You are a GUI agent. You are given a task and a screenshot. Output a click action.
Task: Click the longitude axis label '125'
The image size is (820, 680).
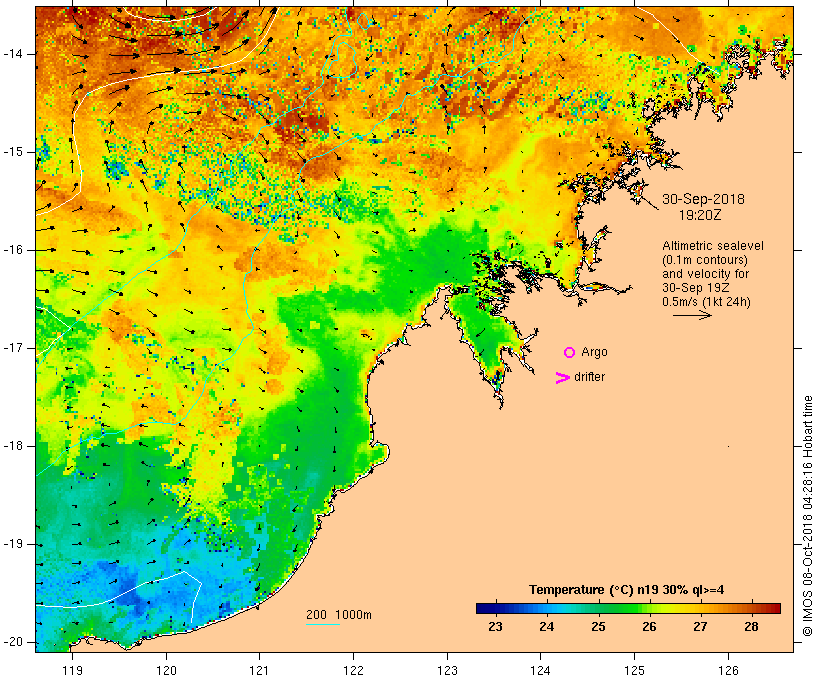pyautogui.click(x=634, y=670)
